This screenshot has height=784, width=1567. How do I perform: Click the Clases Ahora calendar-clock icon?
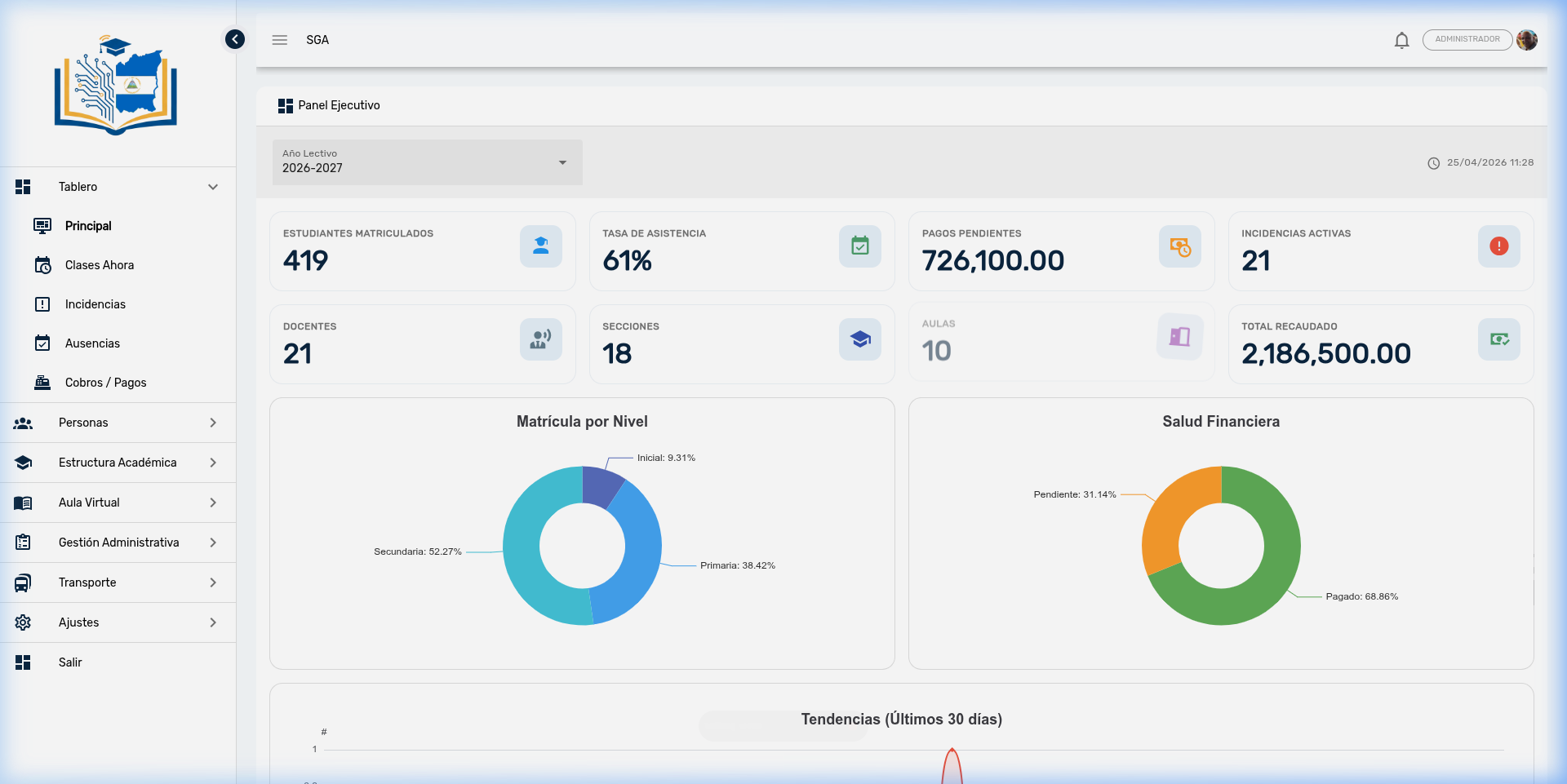42,264
